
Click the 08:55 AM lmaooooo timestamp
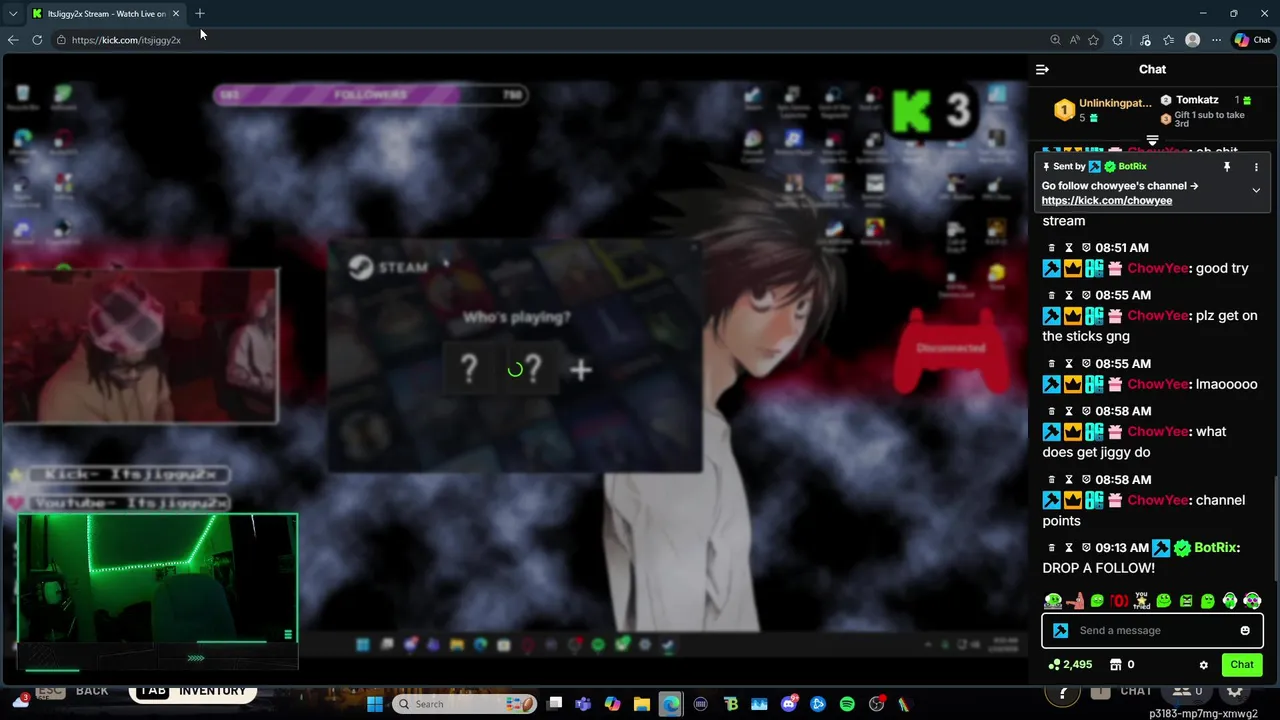(1122, 364)
